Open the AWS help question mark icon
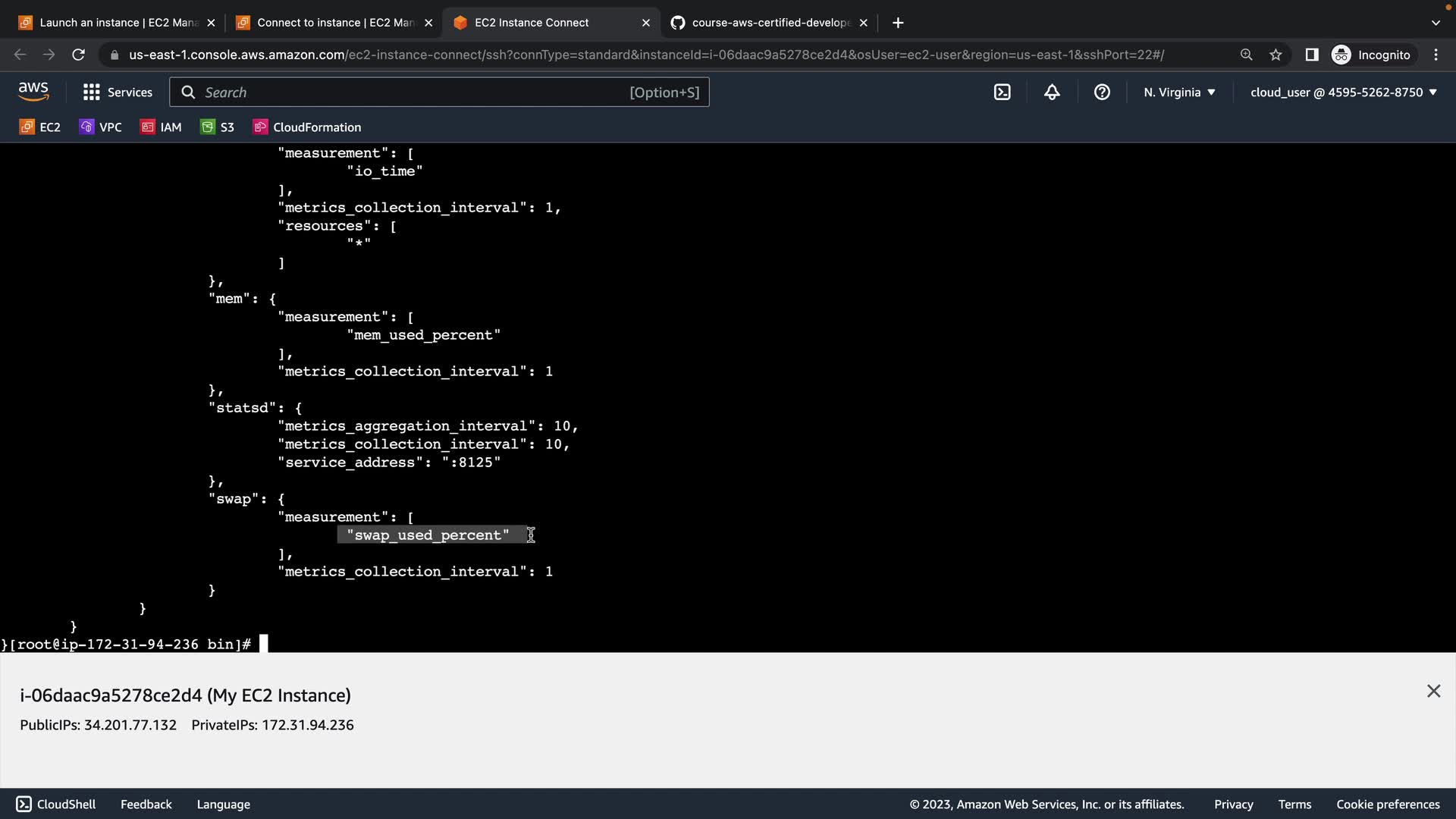The width and height of the screenshot is (1456, 819). [x=1102, y=93]
